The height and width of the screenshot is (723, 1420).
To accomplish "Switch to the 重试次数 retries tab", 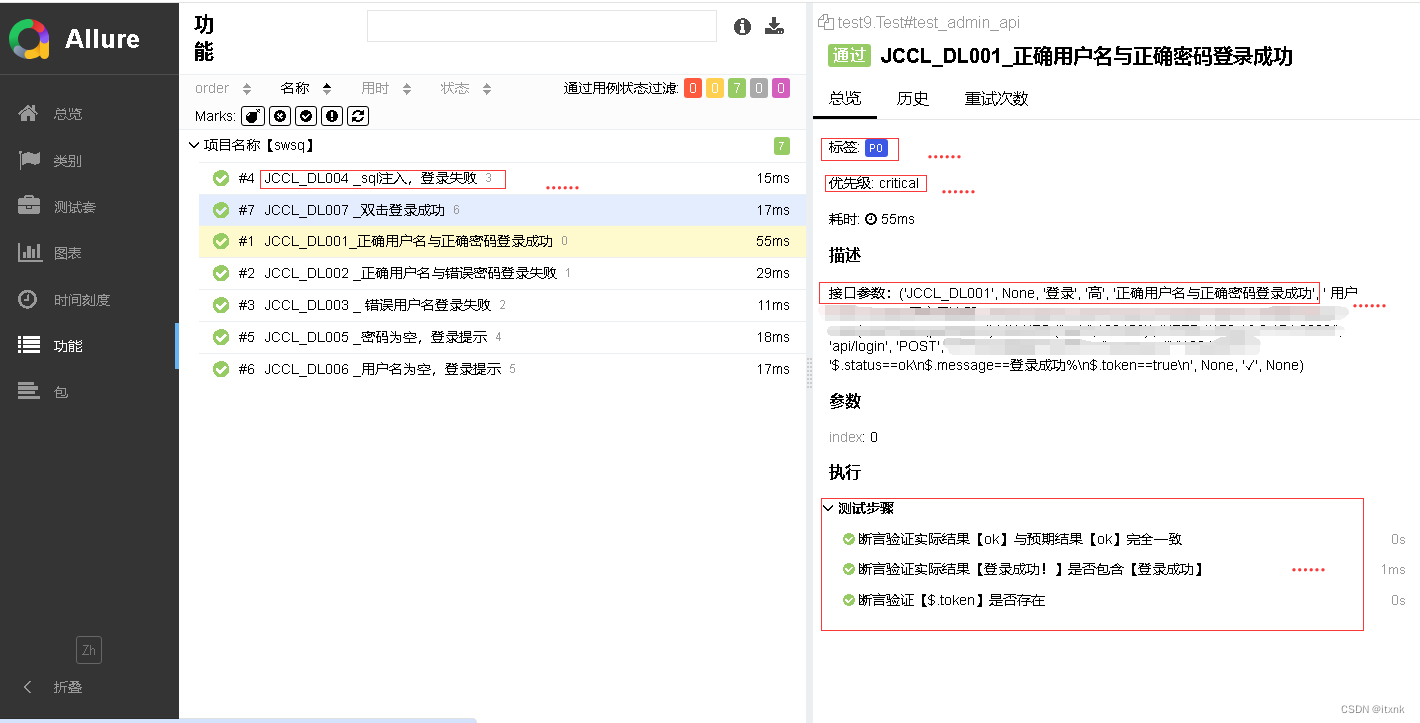I will (x=996, y=98).
